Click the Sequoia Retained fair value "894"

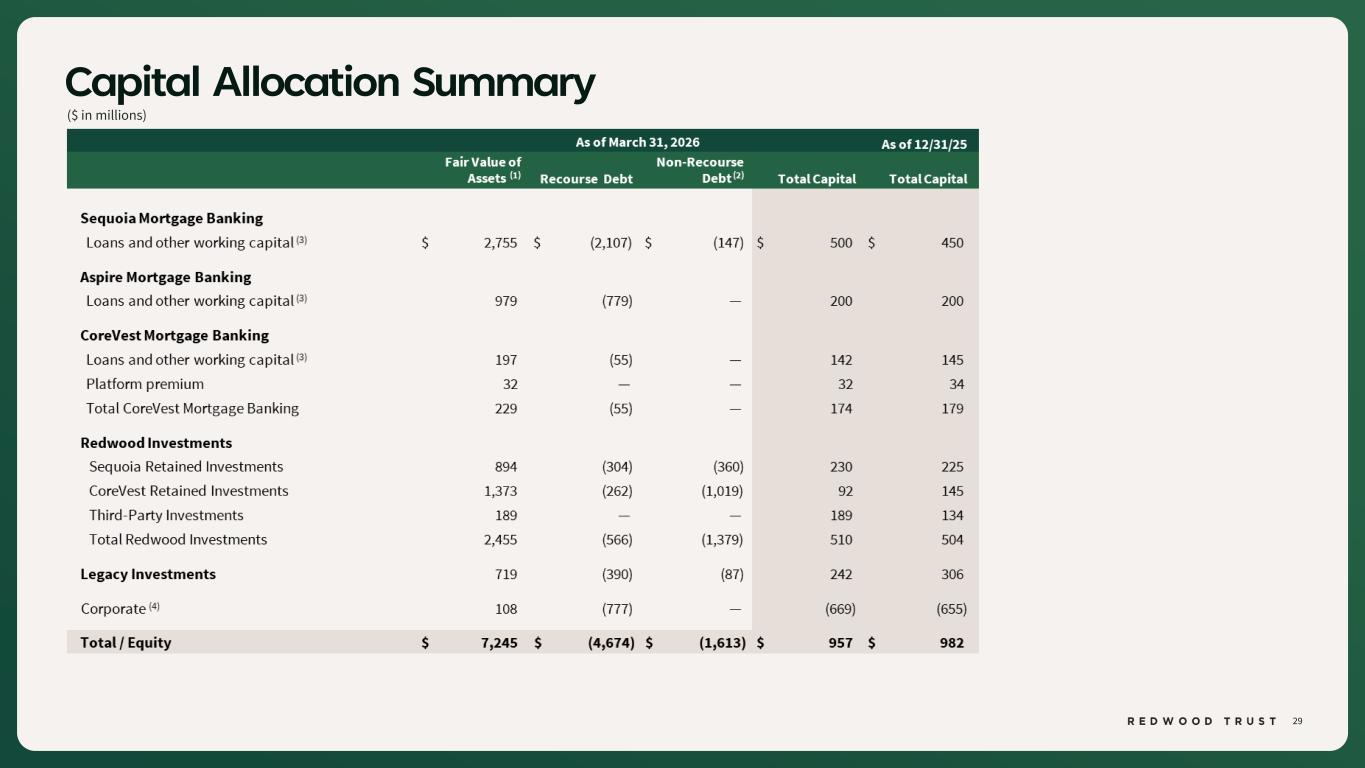(505, 467)
